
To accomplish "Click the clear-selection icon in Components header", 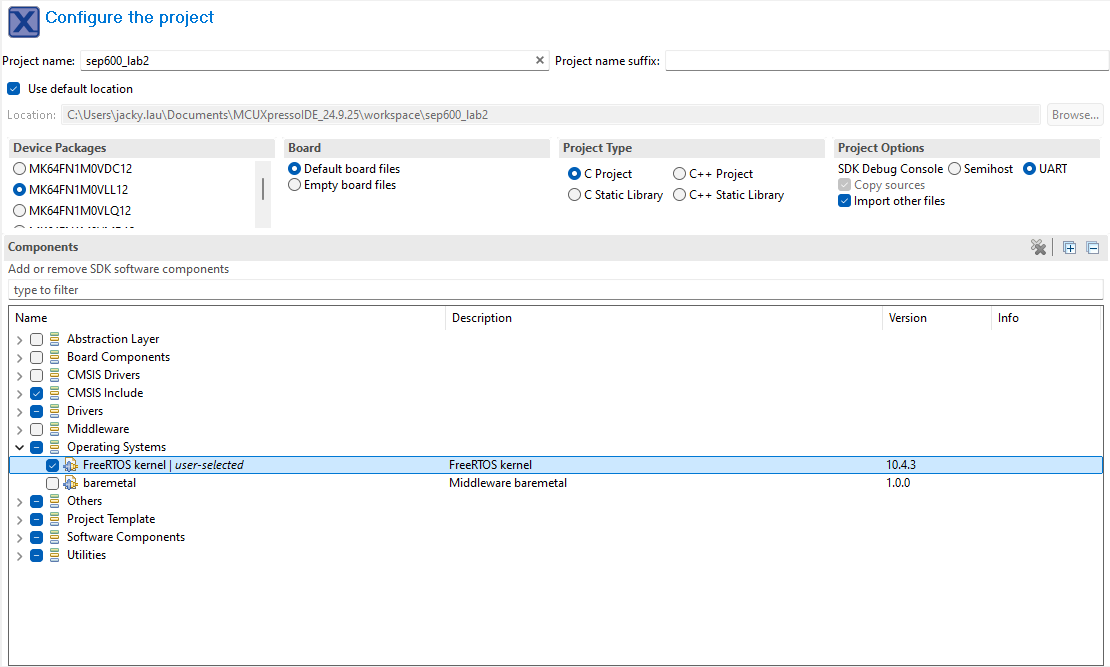I will pyautogui.click(x=1038, y=248).
